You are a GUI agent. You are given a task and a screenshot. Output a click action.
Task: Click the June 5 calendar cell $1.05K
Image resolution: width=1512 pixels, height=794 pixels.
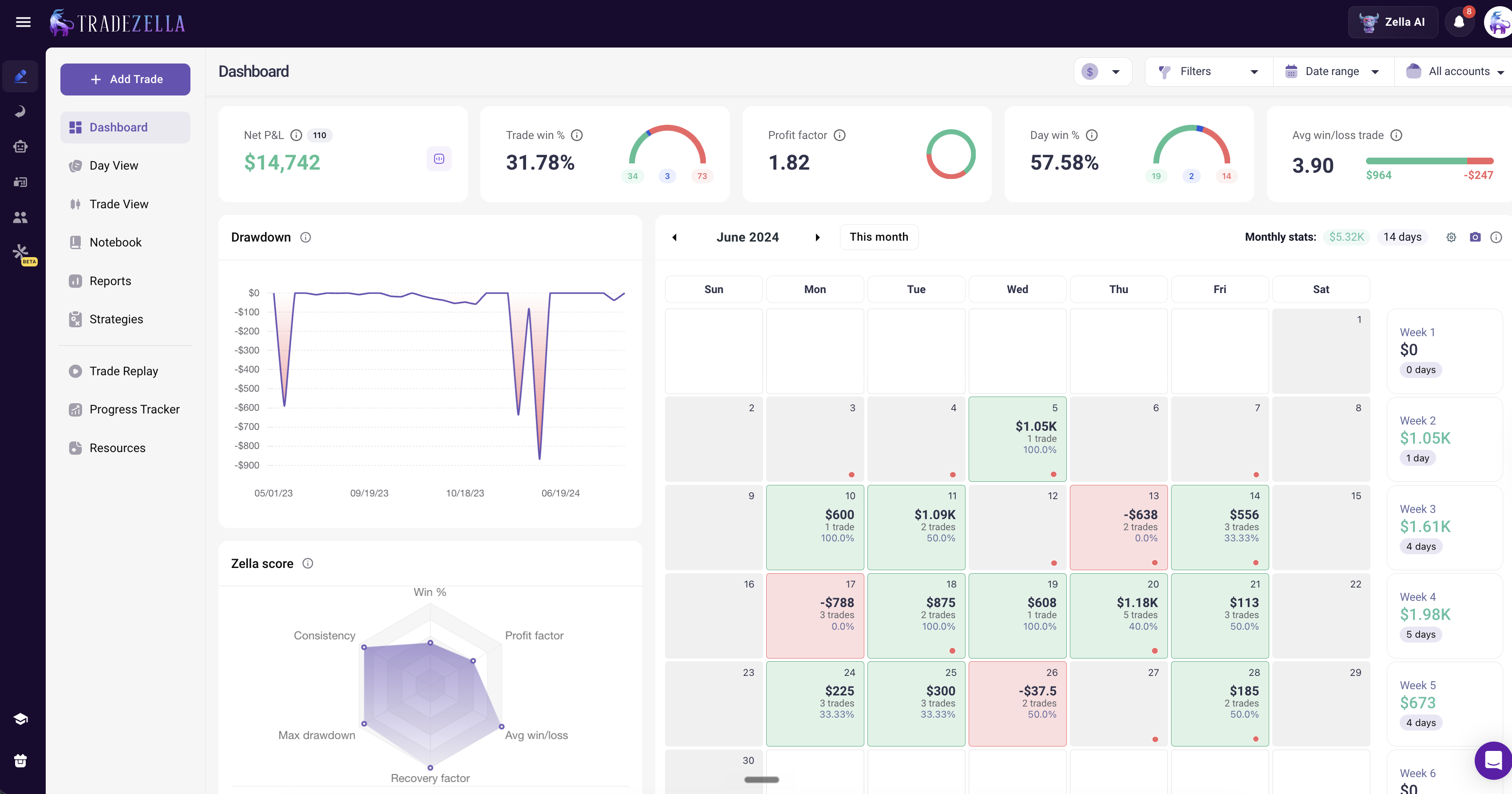tap(1017, 439)
